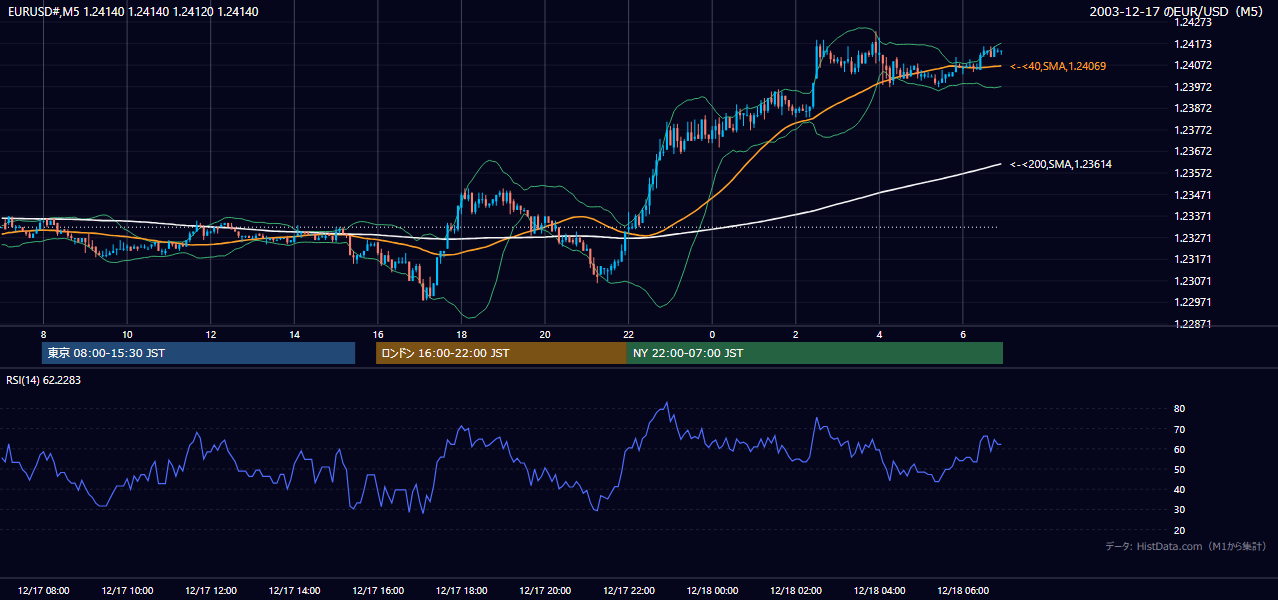Click the NY 22:00-07:00 JST session bar
The height and width of the screenshot is (600, 1278).
[815, 353]
